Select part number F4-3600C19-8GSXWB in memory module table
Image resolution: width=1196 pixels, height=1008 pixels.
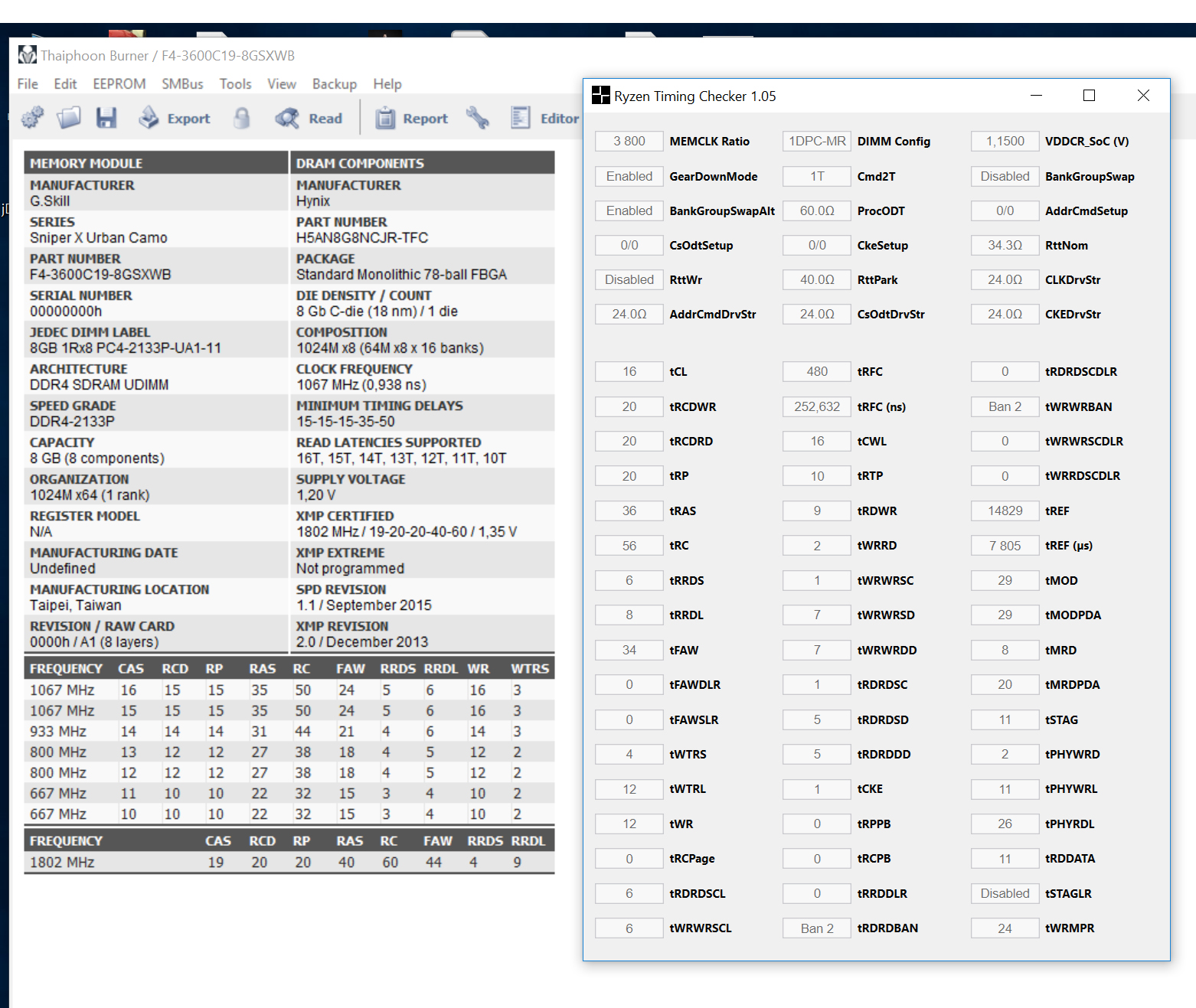pos(100,274)
